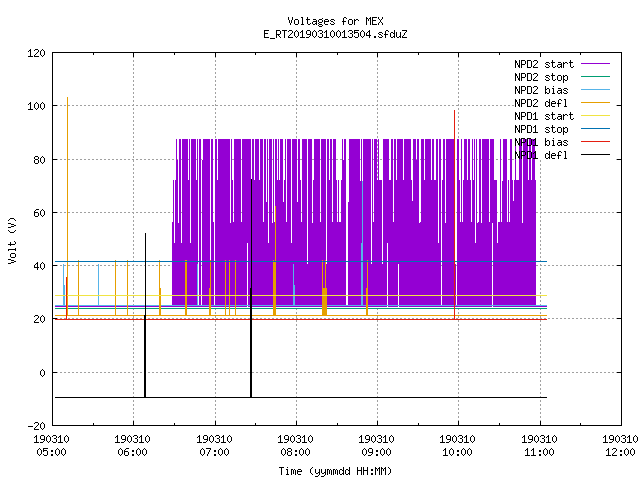
Task: Select the 'NPD1 stop' legend label
Action: [541, 129]
